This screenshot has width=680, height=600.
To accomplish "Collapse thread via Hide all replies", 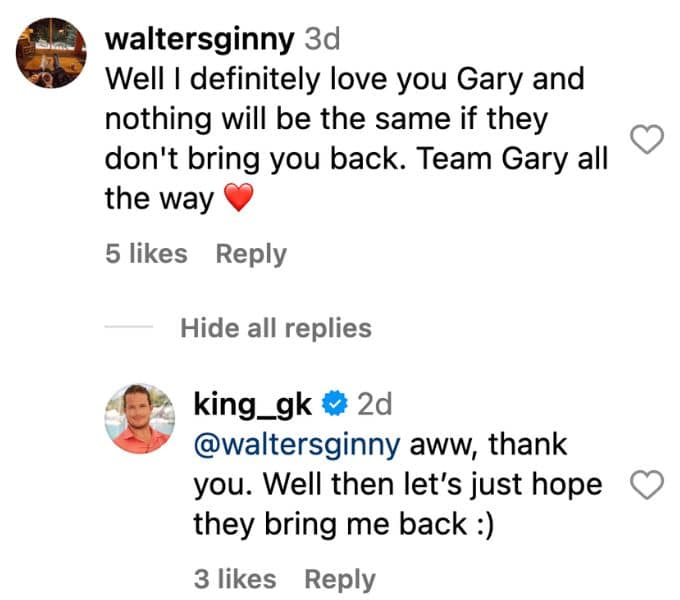I will [276, 328].
